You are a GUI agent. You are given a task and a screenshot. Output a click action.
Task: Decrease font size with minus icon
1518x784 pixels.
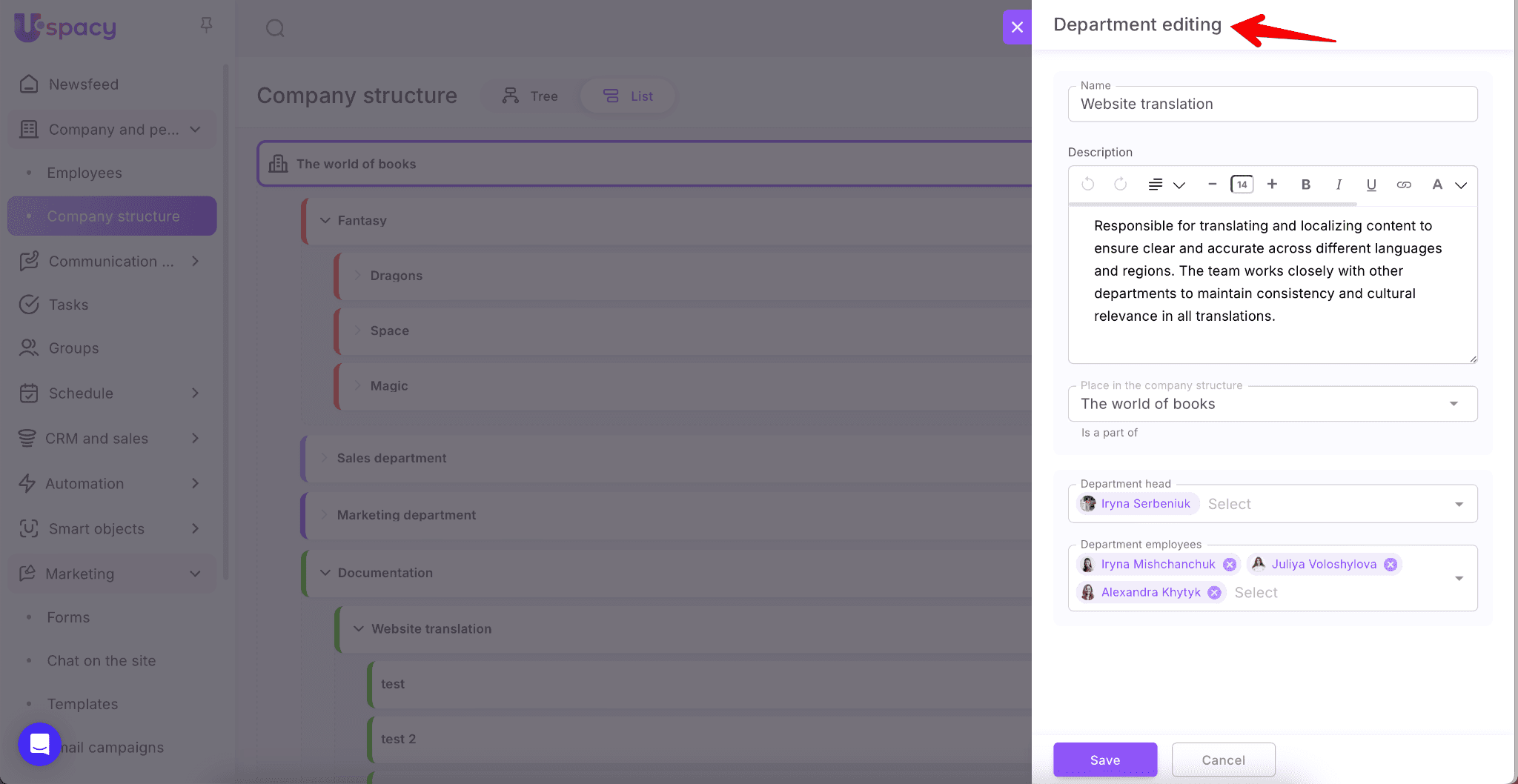click(x=1213, y=184)
